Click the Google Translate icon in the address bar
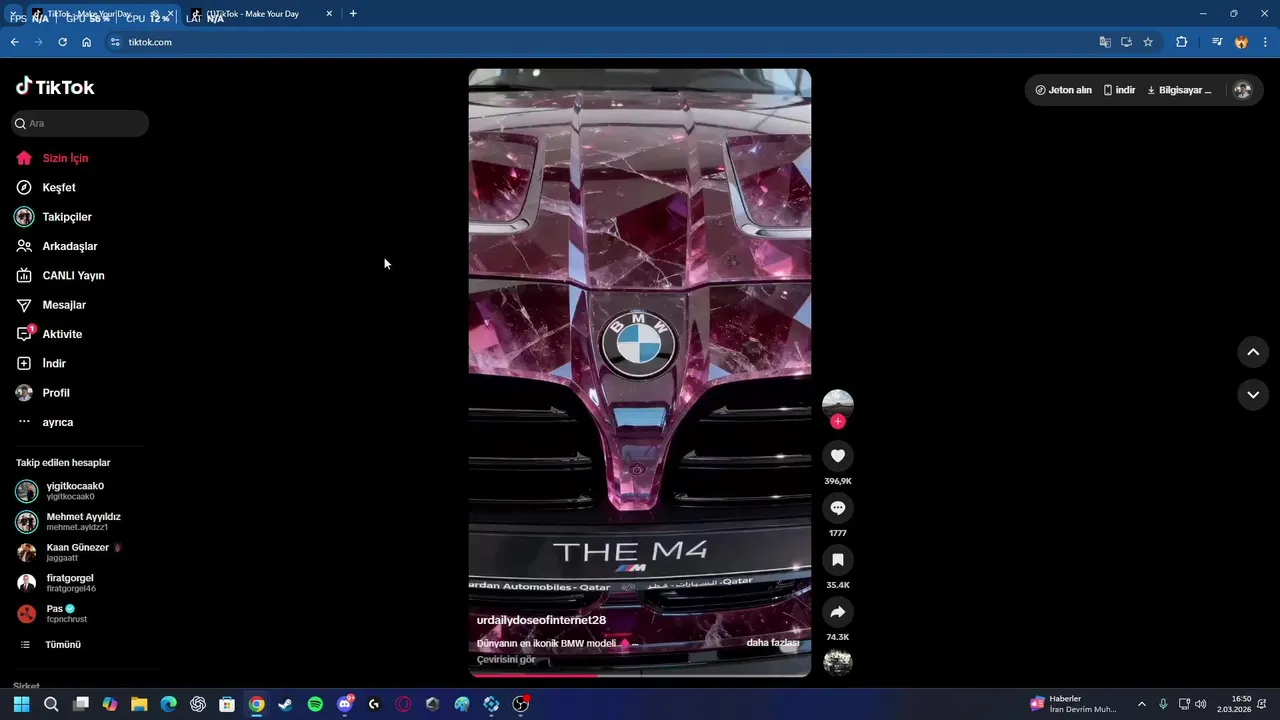1280x720 pixels. tap(1105, 42)
